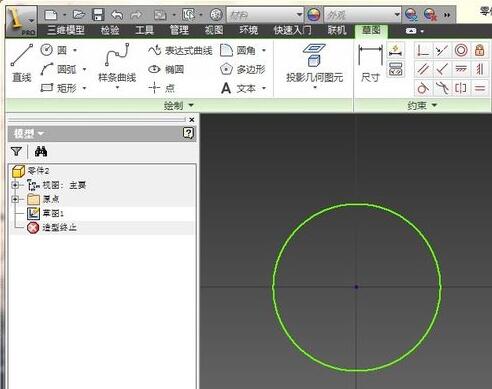Select the Equation Curve (表达式曲线) tool
This screenshot has height=389, width=492.
[x=180, y=51]
